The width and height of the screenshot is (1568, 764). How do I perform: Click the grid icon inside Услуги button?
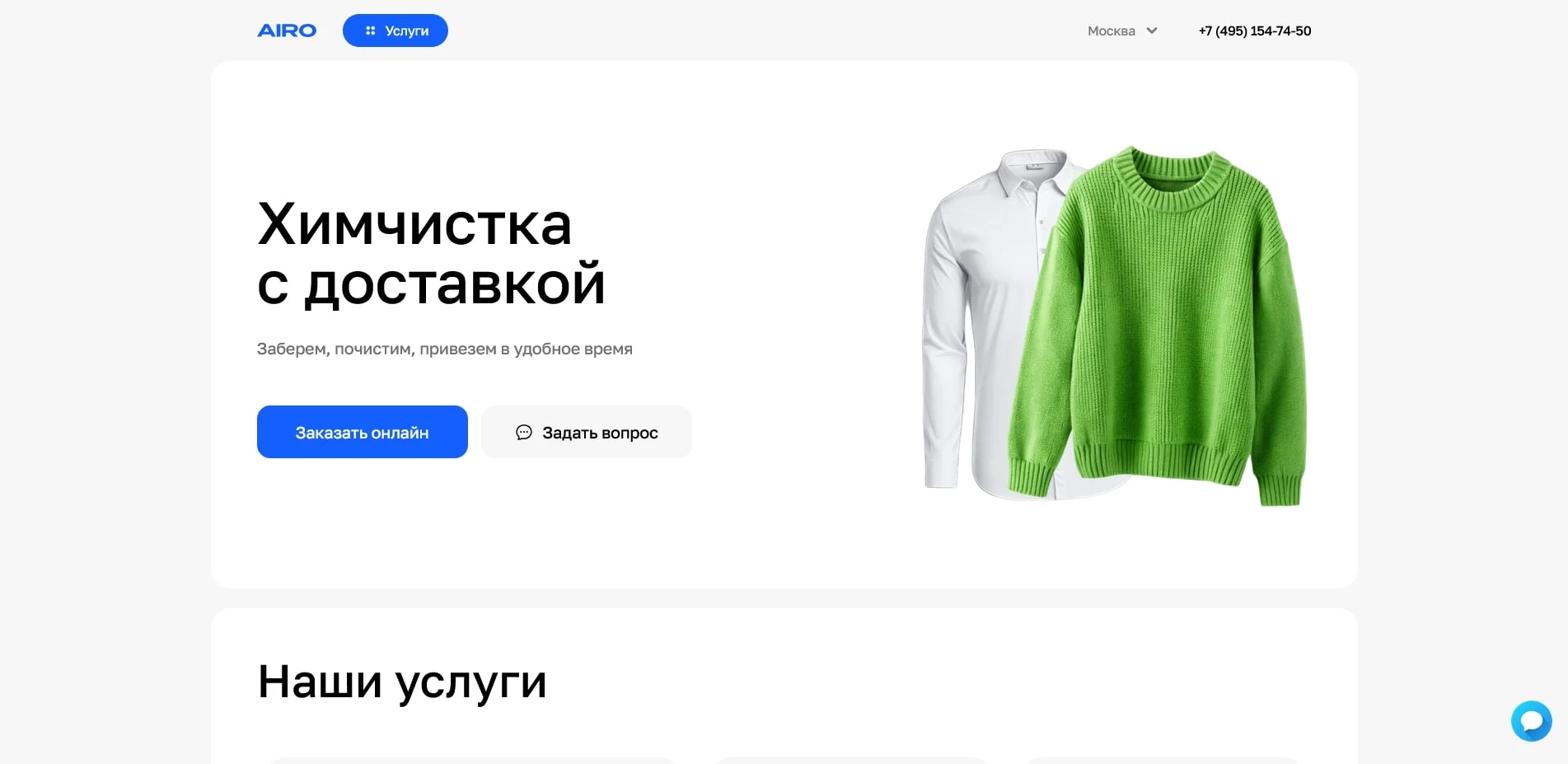pyautogui.click(x=370, y=30)
